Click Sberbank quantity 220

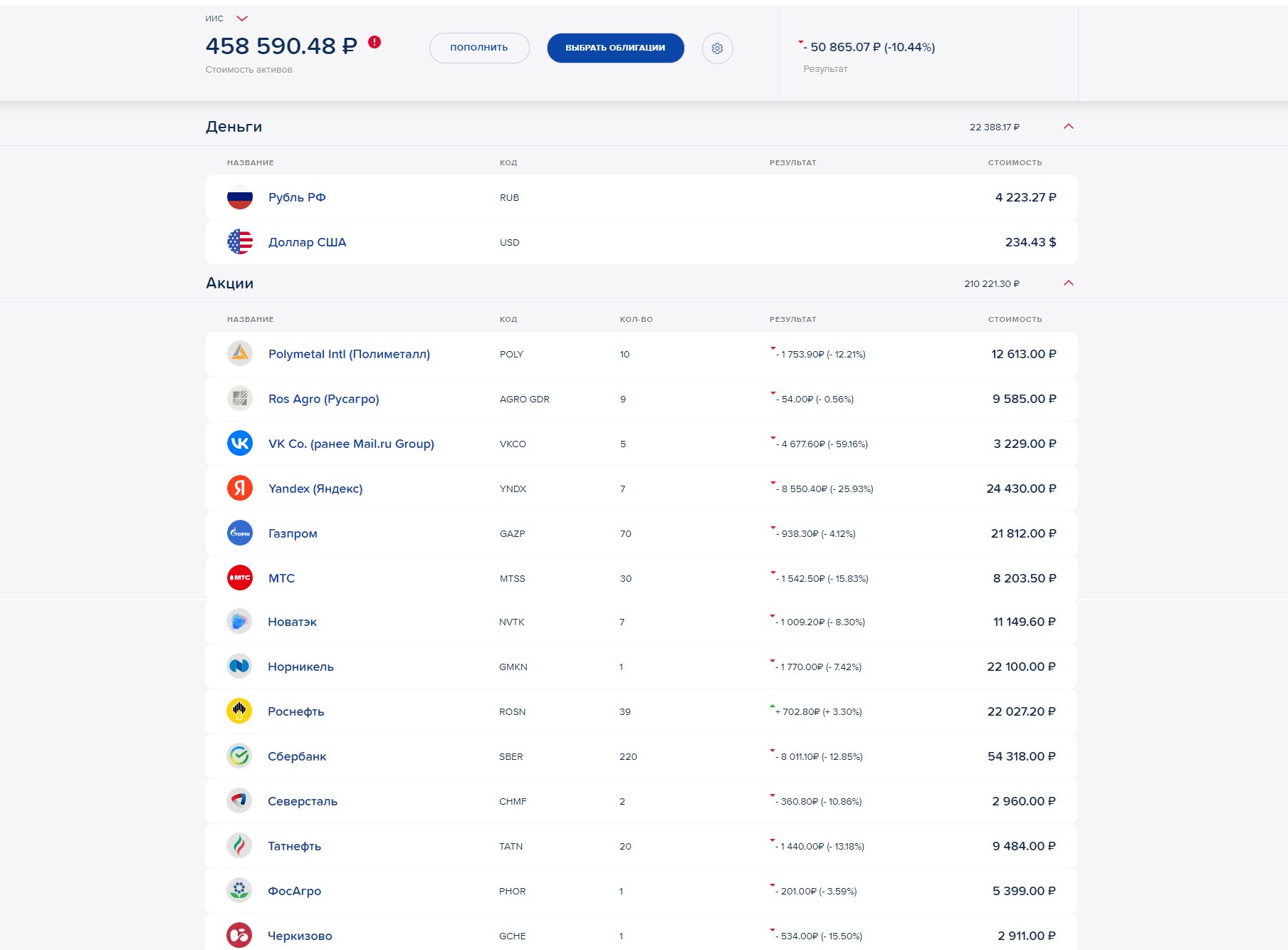tap(628, 756)
